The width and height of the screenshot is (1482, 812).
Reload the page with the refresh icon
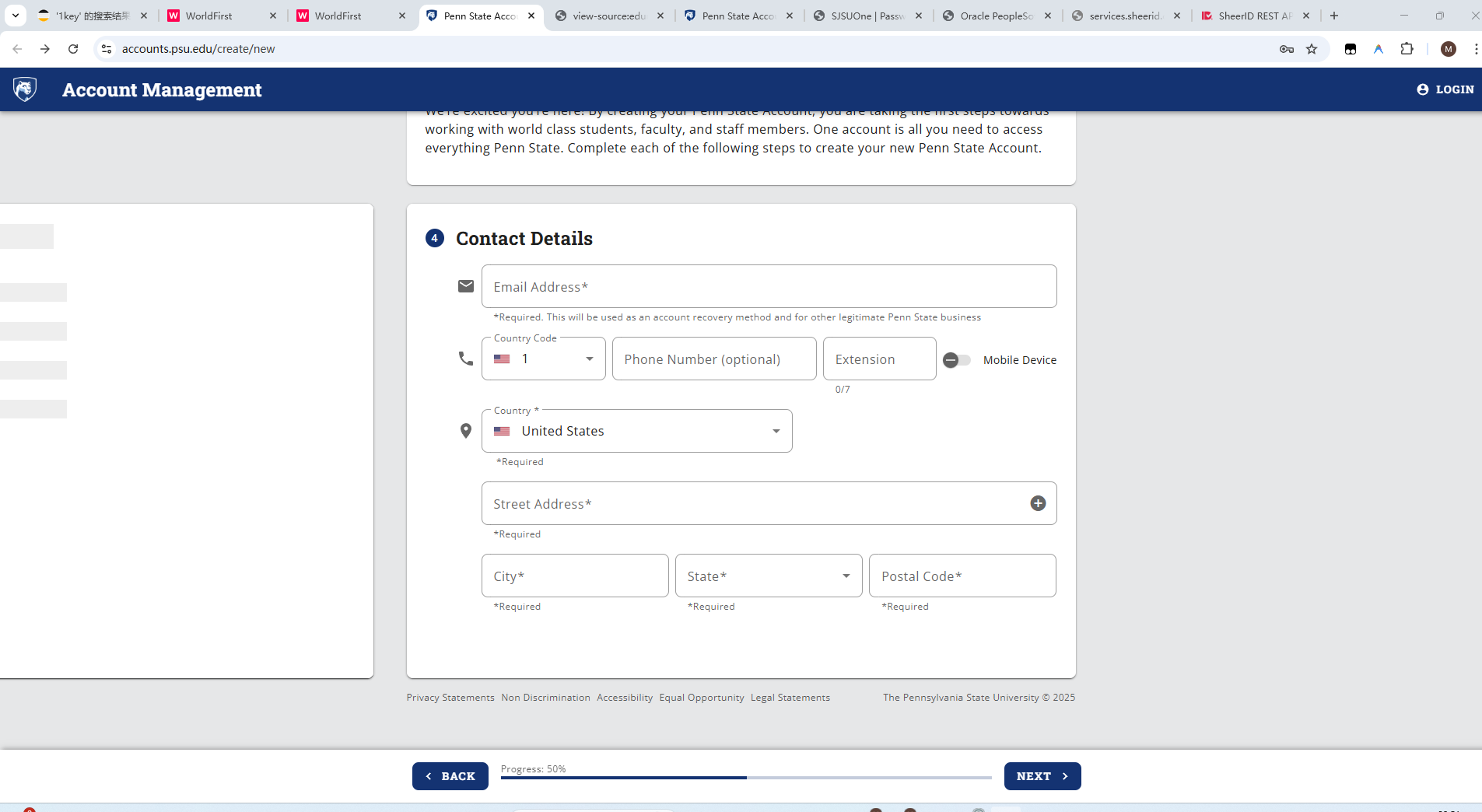pos(73,49)
